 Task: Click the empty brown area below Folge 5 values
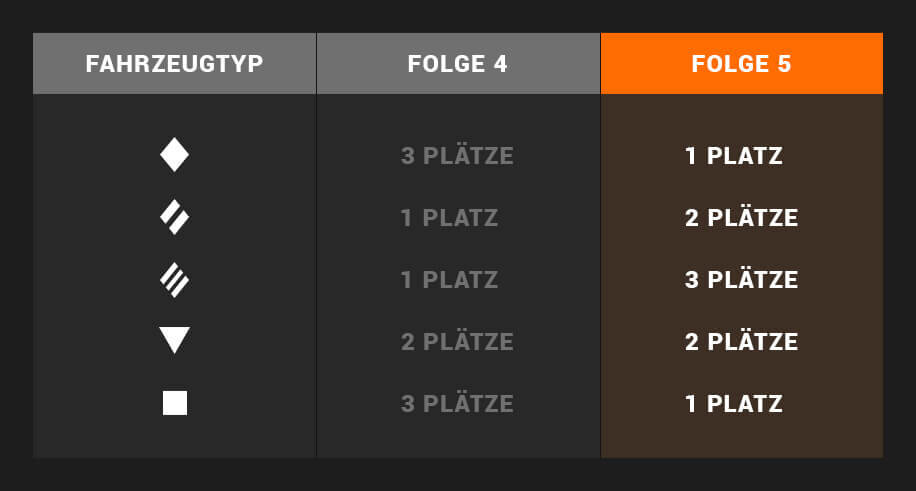point(741,438)
